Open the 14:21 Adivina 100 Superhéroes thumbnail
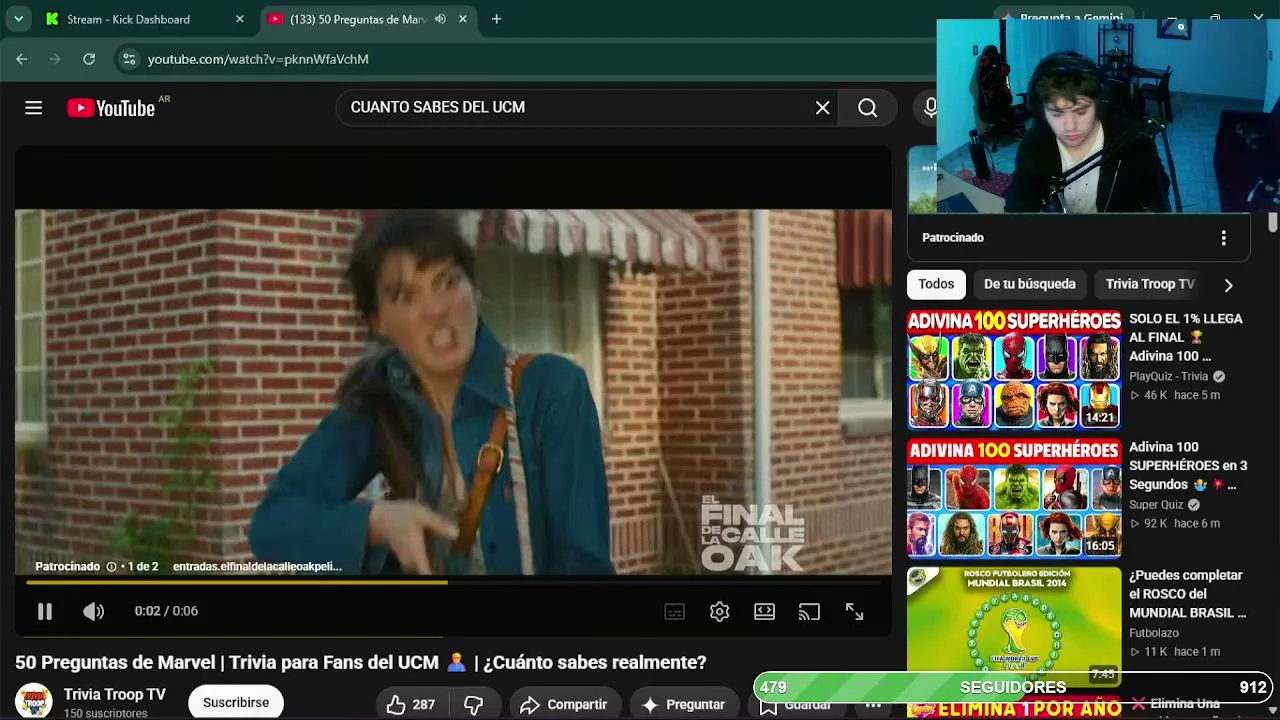This screenshot has height=720, width=1280. coord(1014,369)
